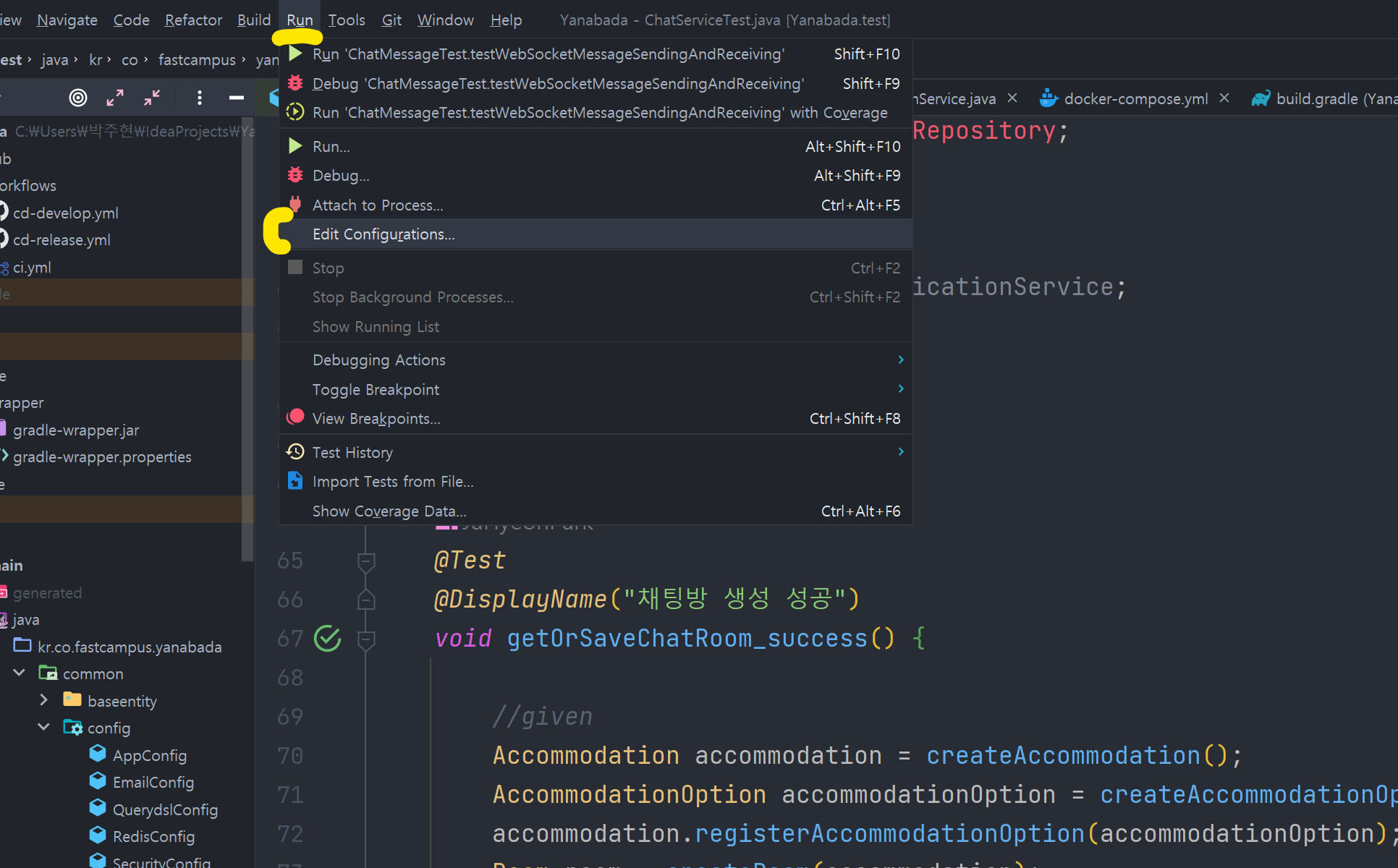Close the docker-compose.yml tab

[x=1224, y=98]
